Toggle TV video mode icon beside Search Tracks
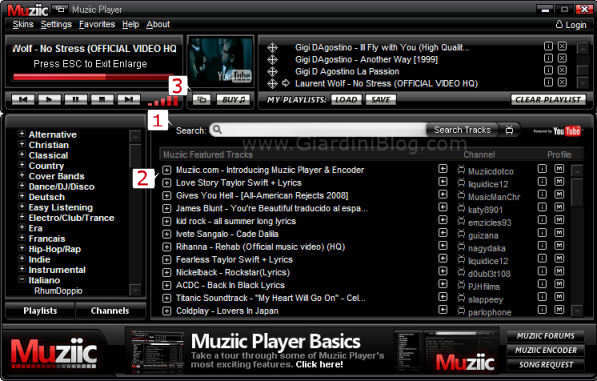Image resolution: width=597 pixels, height=381 pixels. (x=509, y=131)
